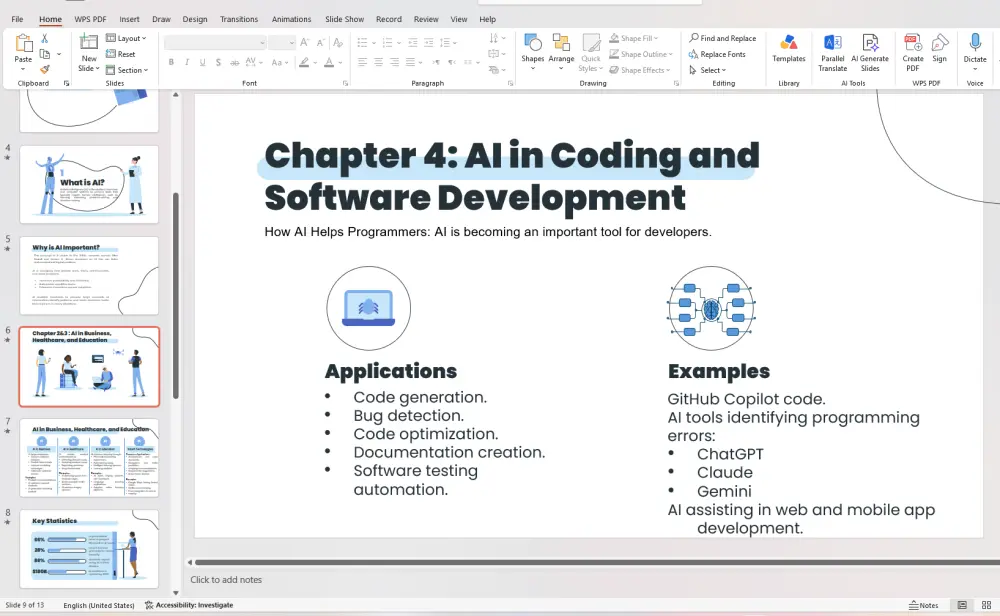Open the Templates library
This screenshot has height=616, width=1000.
789,48
